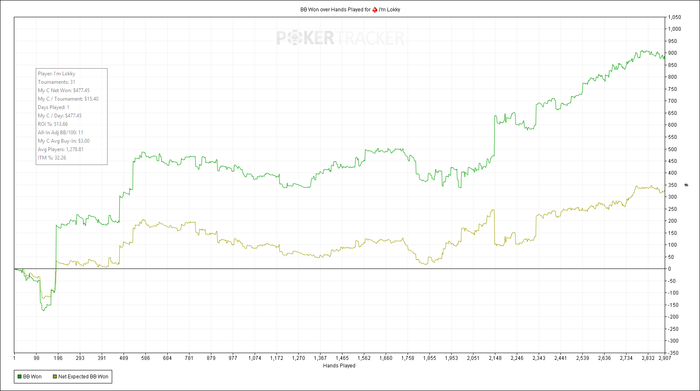Click the 'My C Avg Buy-In: $3.00' line
Screen dimensions: 700x391
tap(64, 141)
